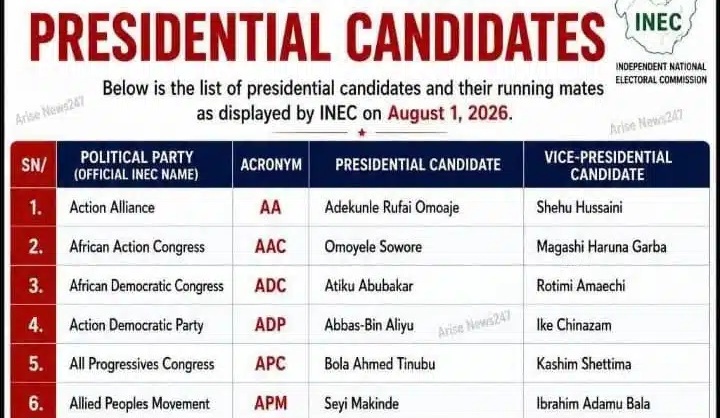Click the Presidential Candidates main title
This screenshot has height=418, width=720.
point(317,37)
